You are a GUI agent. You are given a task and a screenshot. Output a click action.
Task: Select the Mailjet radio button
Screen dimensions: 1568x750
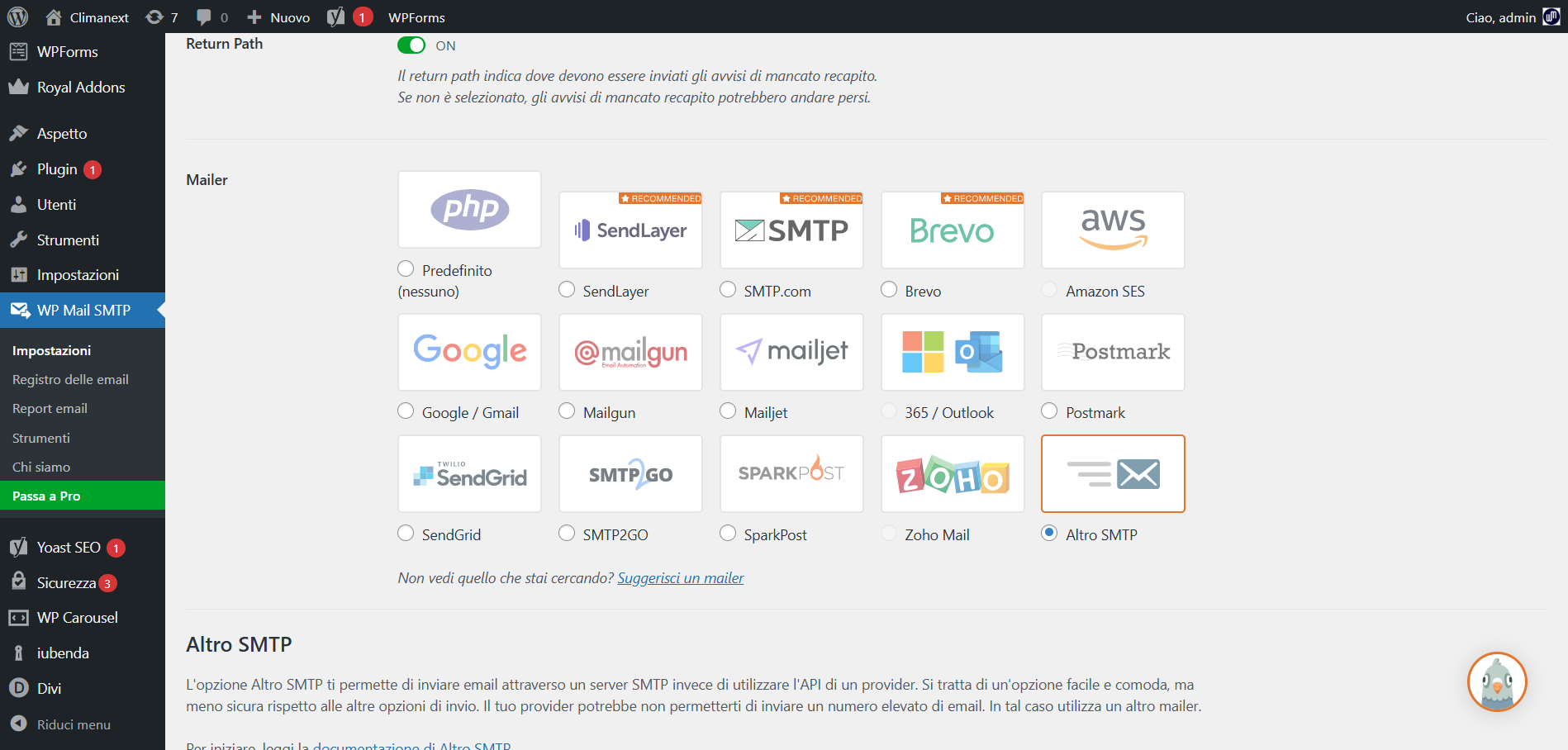pos(728,411)
